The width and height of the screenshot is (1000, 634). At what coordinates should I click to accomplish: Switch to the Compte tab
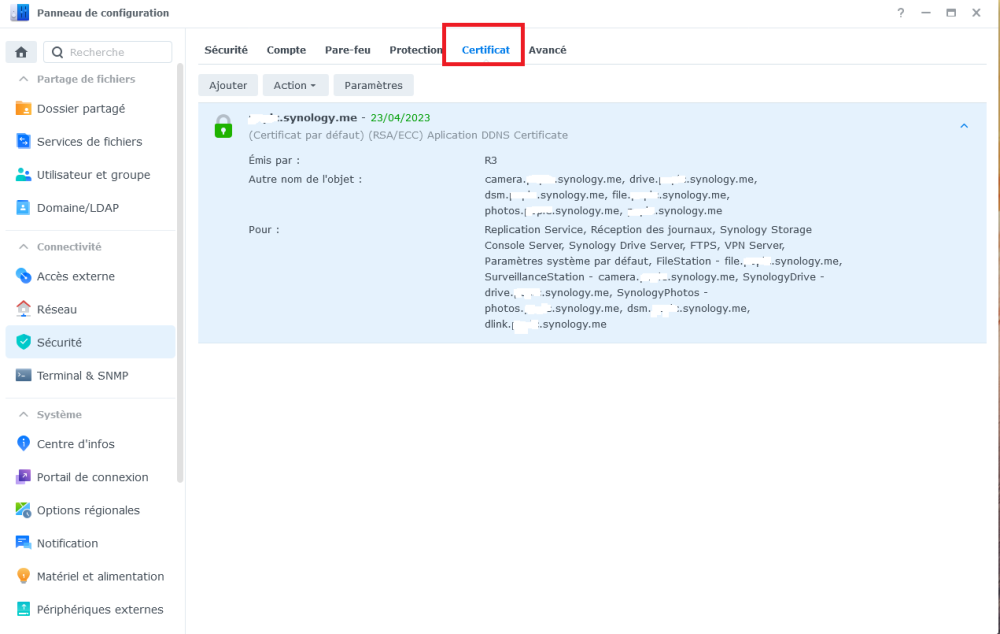(x=286, y=50)
